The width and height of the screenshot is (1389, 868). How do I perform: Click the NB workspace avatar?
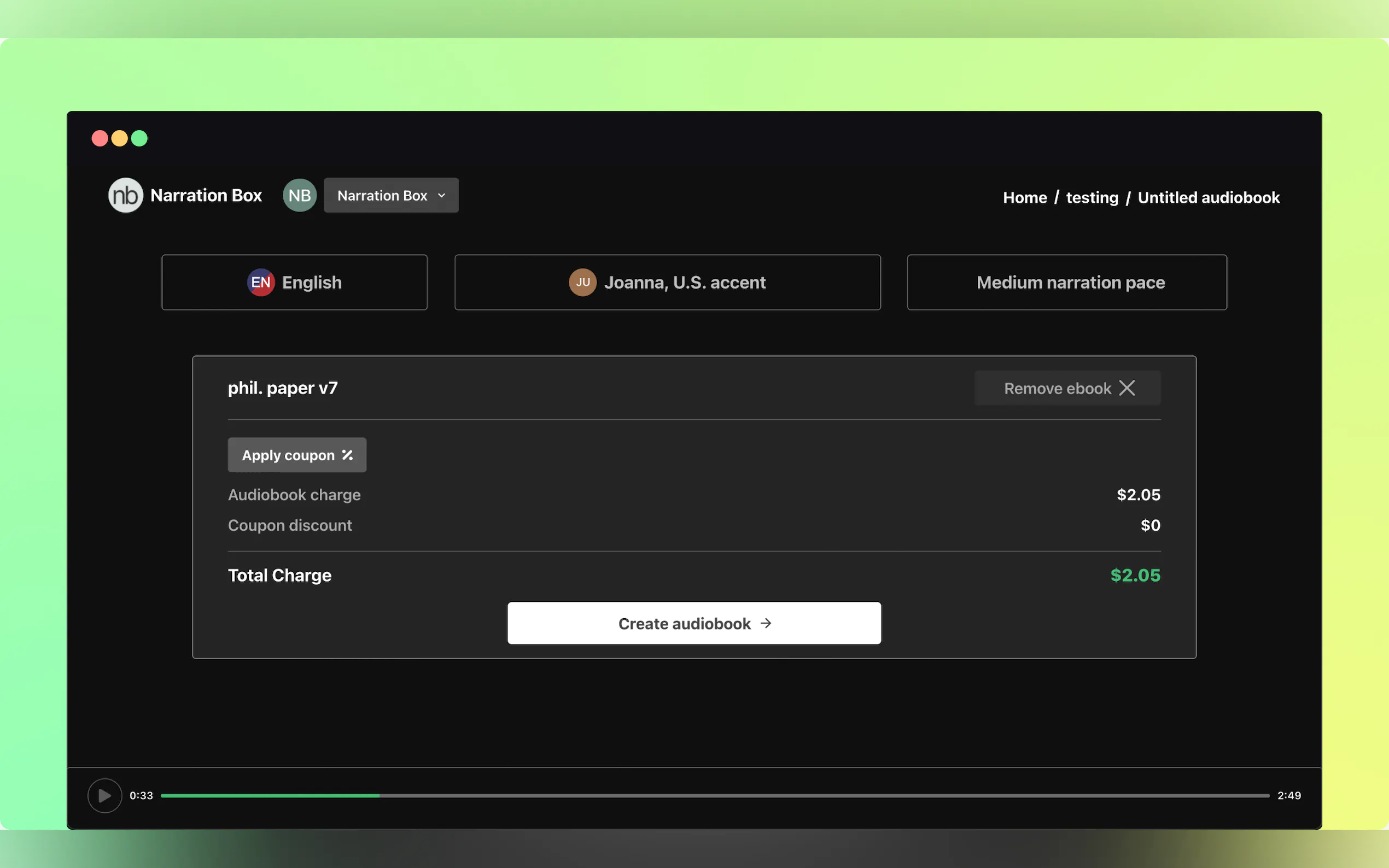(299, 195)
